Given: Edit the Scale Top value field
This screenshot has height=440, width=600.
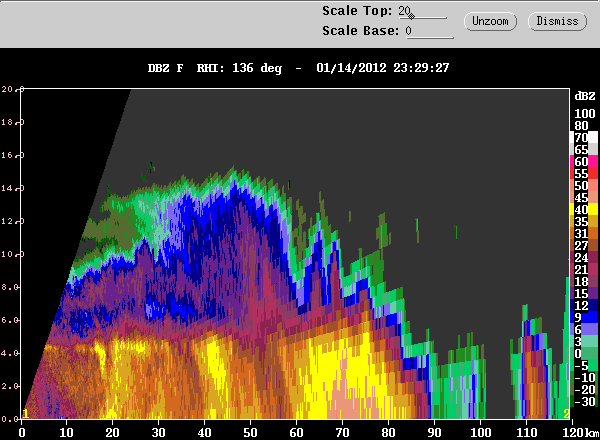Looking at the screenshot, I should [422, 11].
